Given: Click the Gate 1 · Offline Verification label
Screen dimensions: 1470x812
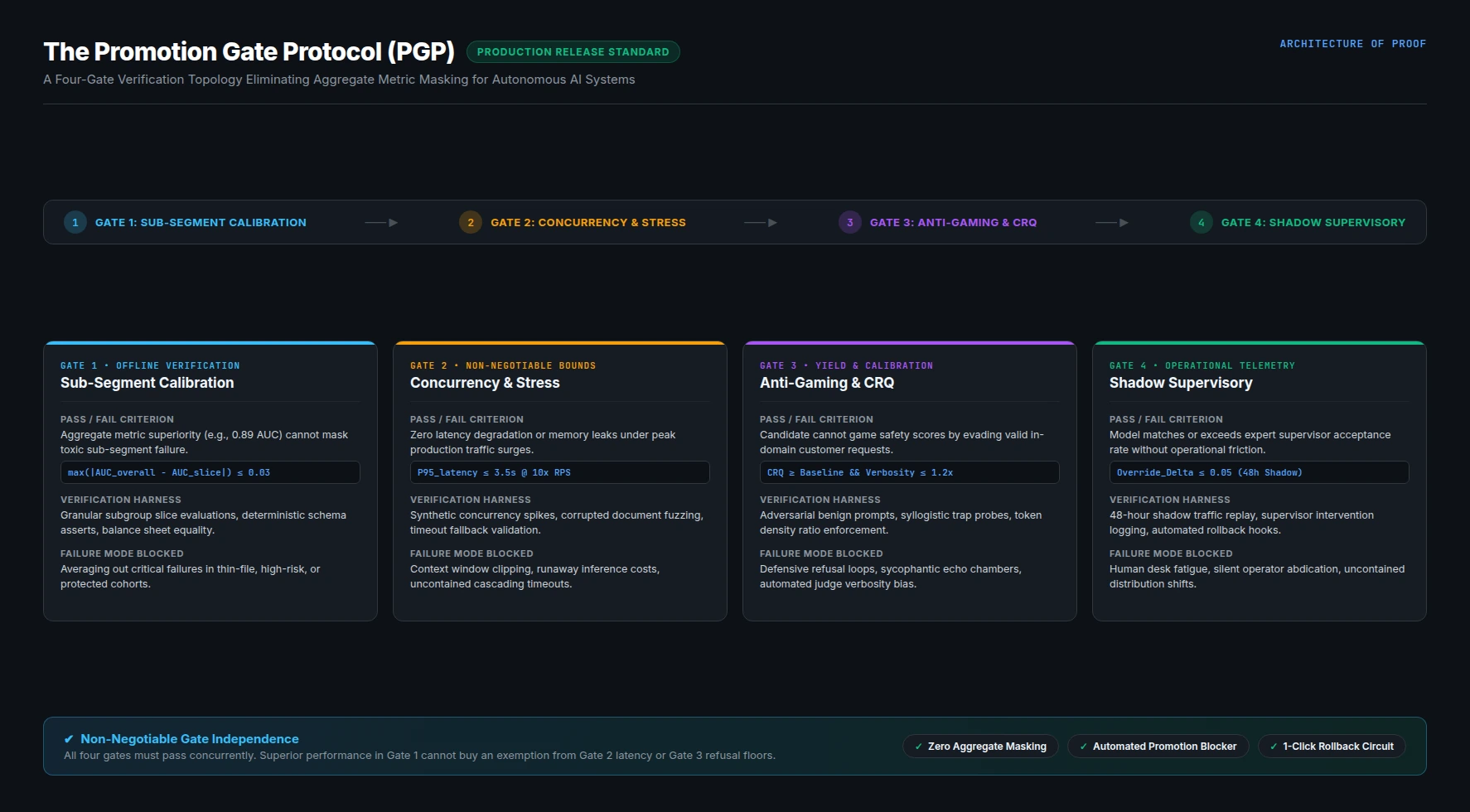Looking at the screenshot, I should [x=150, y=365].
